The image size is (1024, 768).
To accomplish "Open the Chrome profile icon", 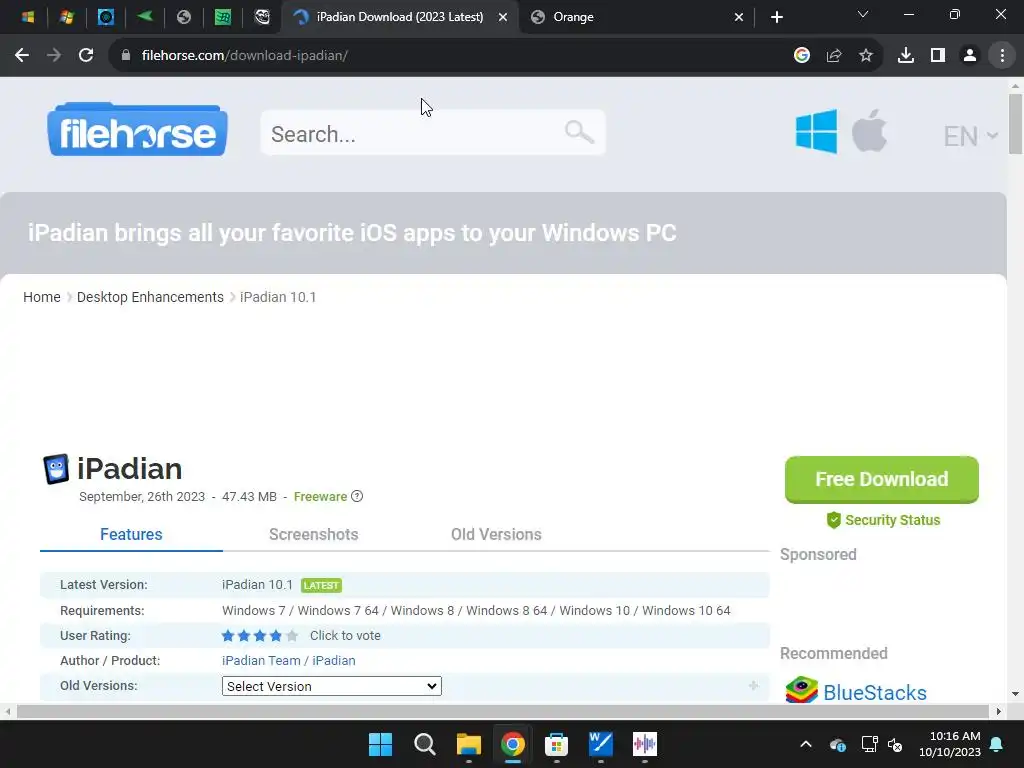I will 970,56.
